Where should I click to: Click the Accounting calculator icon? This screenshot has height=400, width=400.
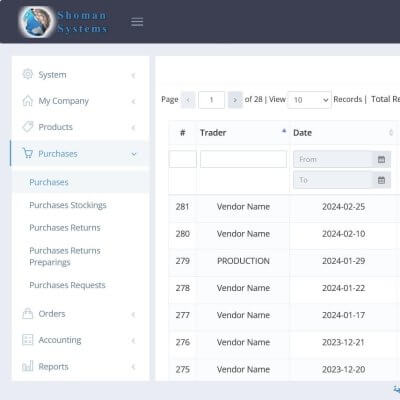[28, 340]
